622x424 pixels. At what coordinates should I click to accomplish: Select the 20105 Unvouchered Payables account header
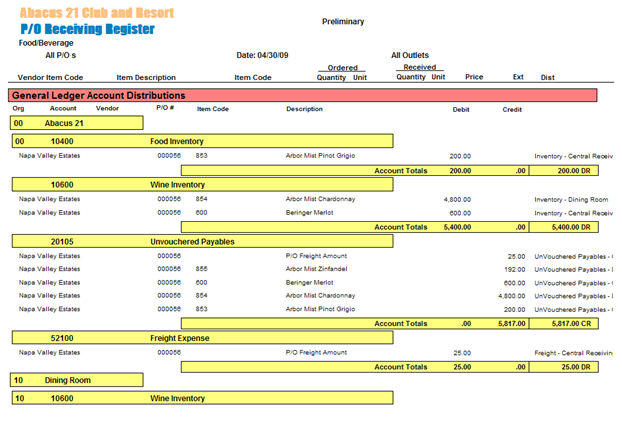(x=201, y=241)
